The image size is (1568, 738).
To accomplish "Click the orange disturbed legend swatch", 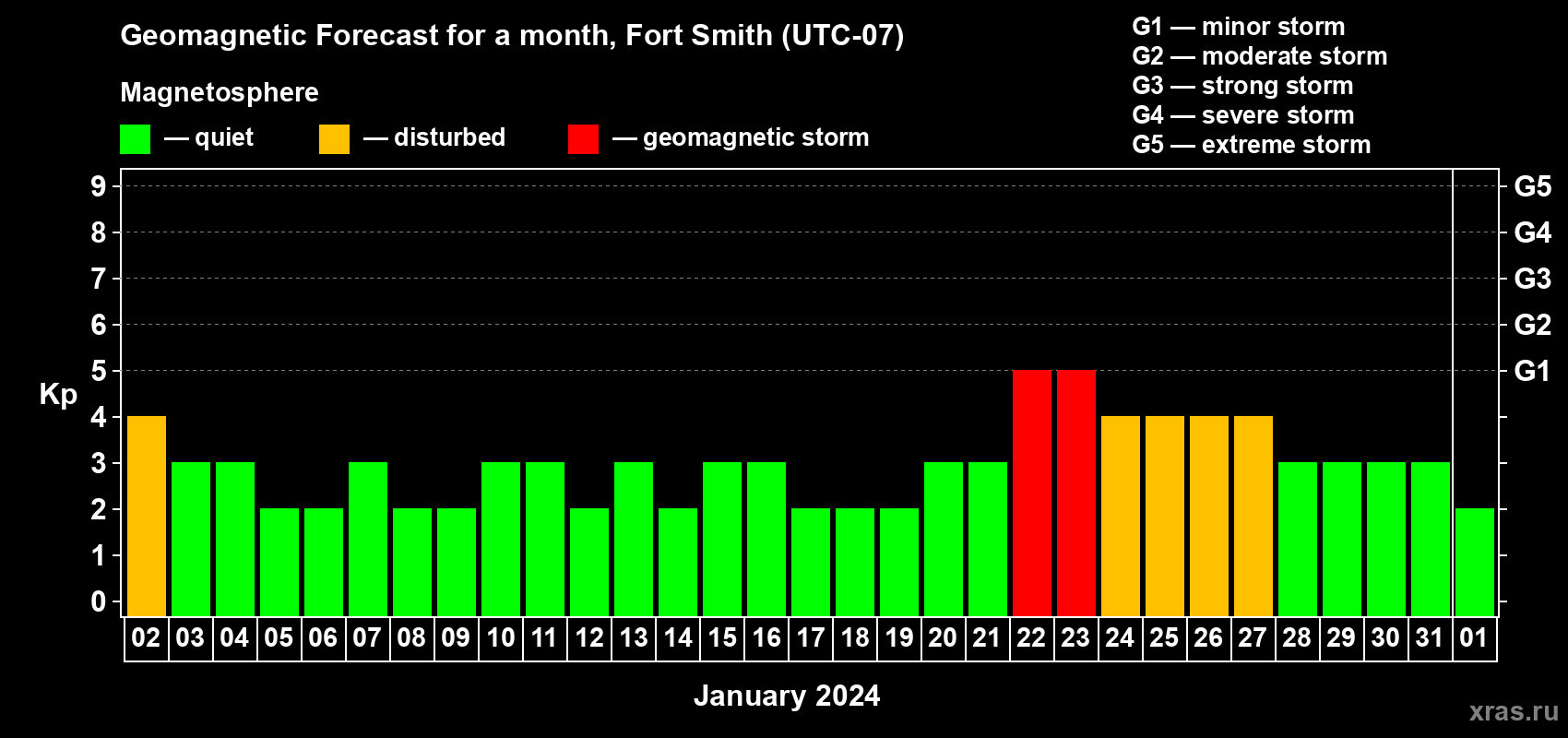I will tap(334, 139).
